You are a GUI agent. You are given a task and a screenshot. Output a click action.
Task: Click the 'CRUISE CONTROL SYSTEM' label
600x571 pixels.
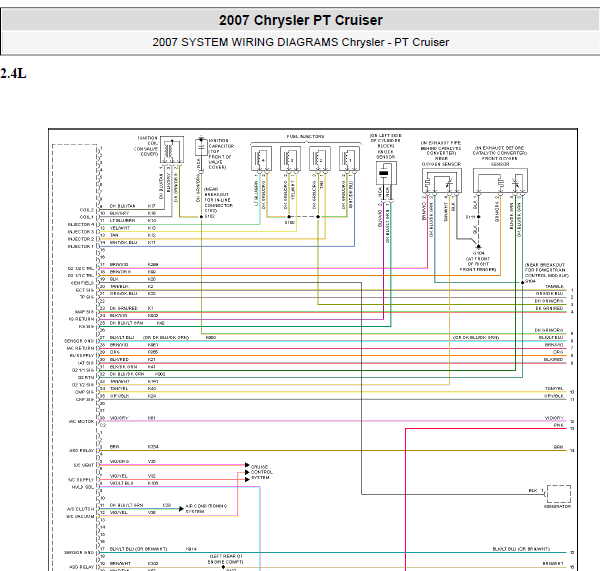(x=262, y=472)
